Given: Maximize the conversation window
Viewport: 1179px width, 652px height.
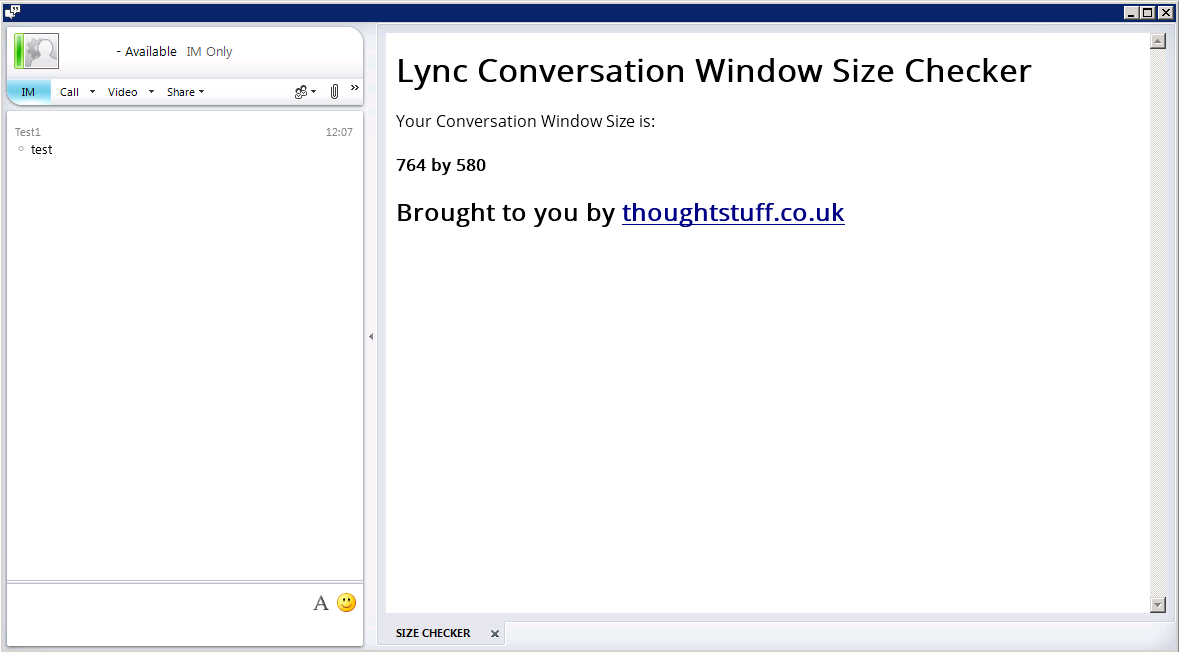Looking at the screenshot, I should click(1148, 12).
